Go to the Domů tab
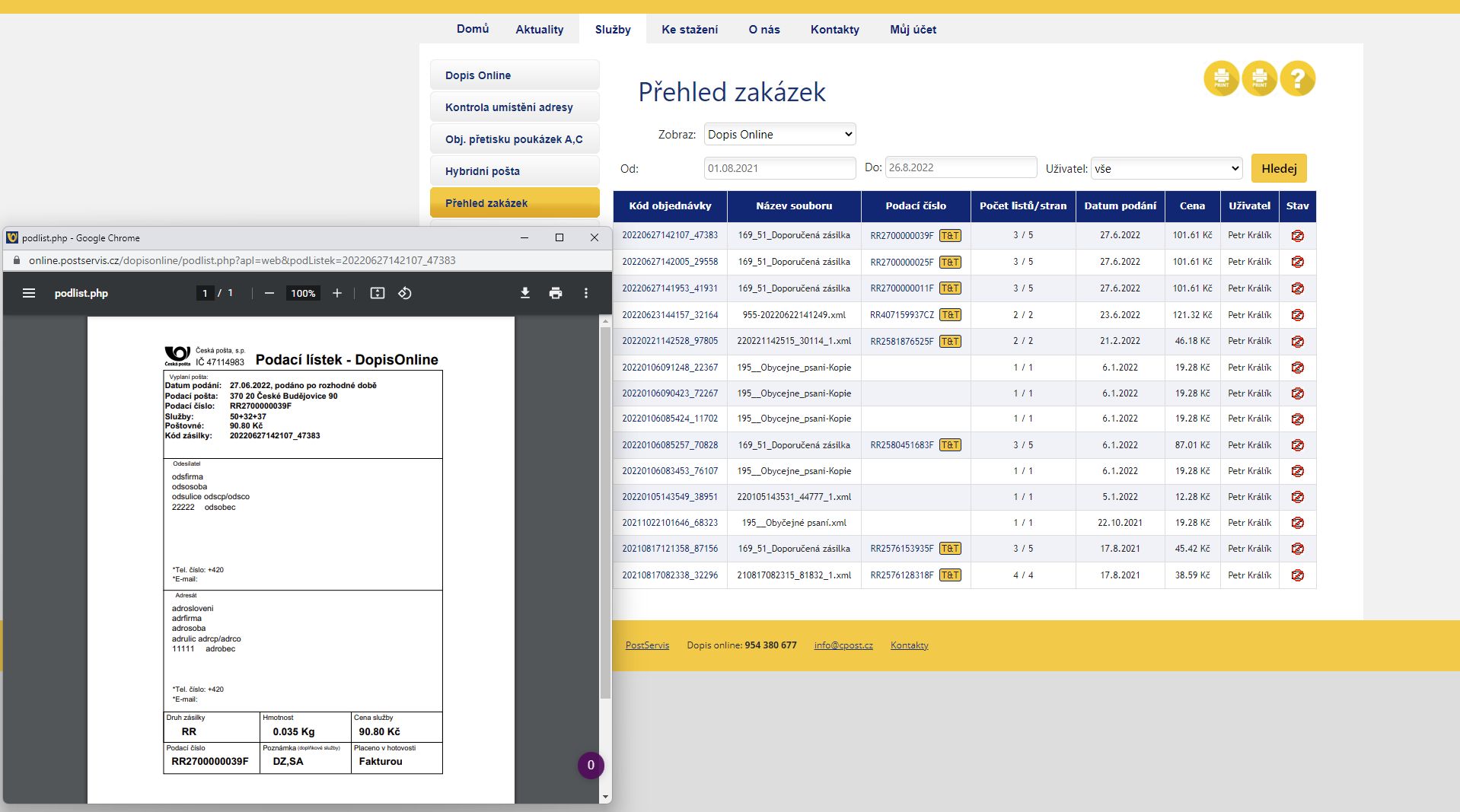Screen dimensions: 1460x812 (473, 29)
